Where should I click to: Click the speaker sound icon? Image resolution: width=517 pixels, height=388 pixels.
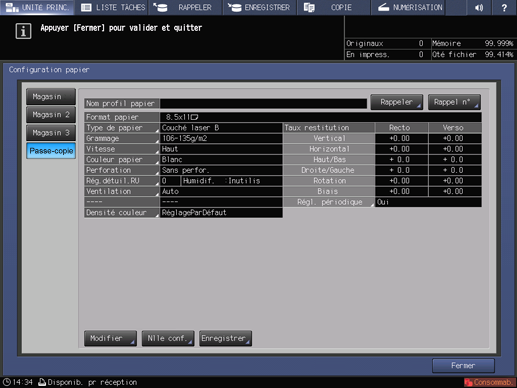click(x=479, y=7)
